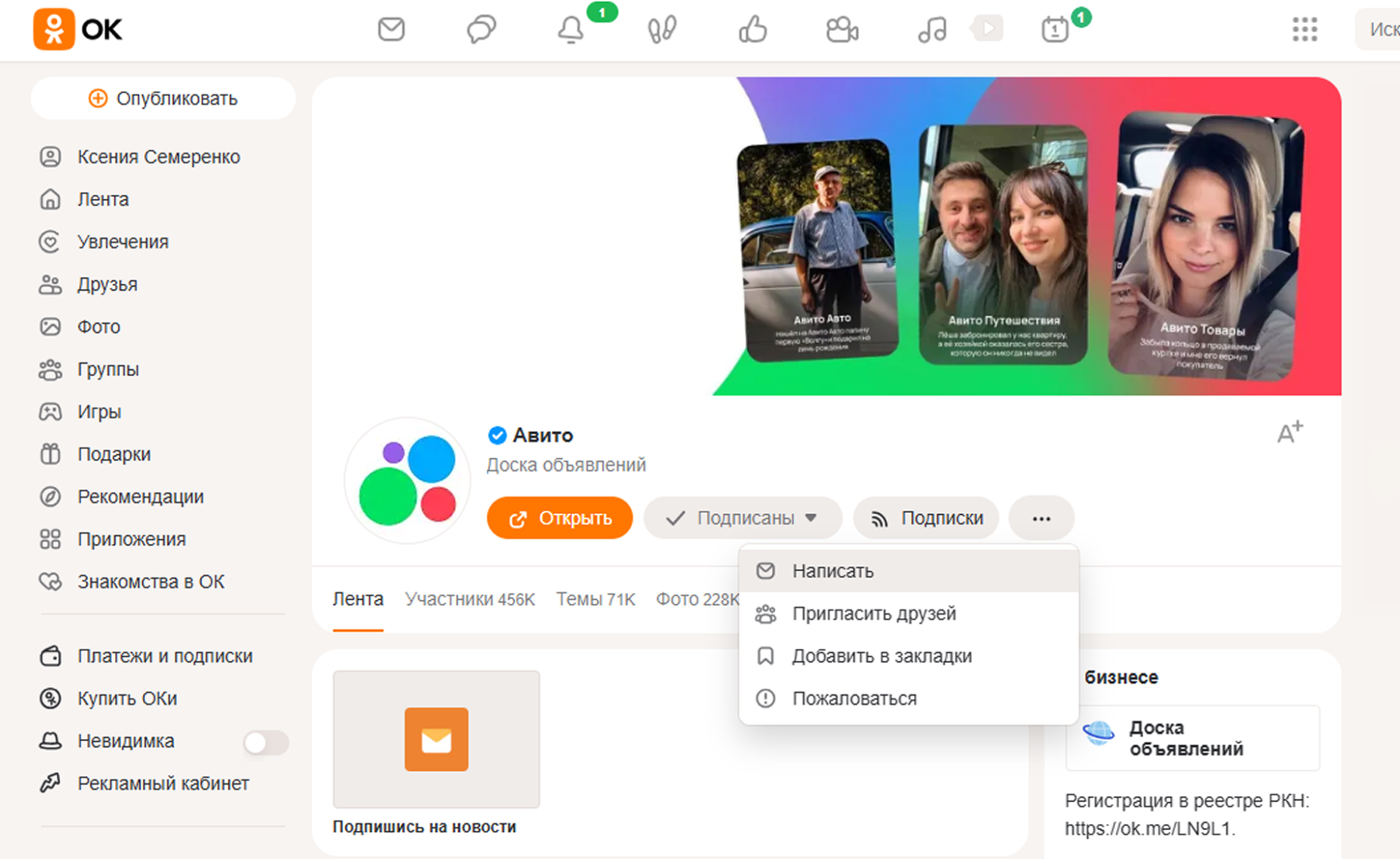Open the video camera icon

pos(842,29)
